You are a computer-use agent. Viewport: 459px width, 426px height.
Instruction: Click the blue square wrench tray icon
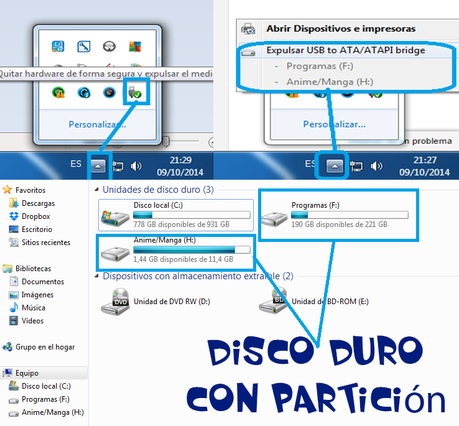click(x=84, y=46)
